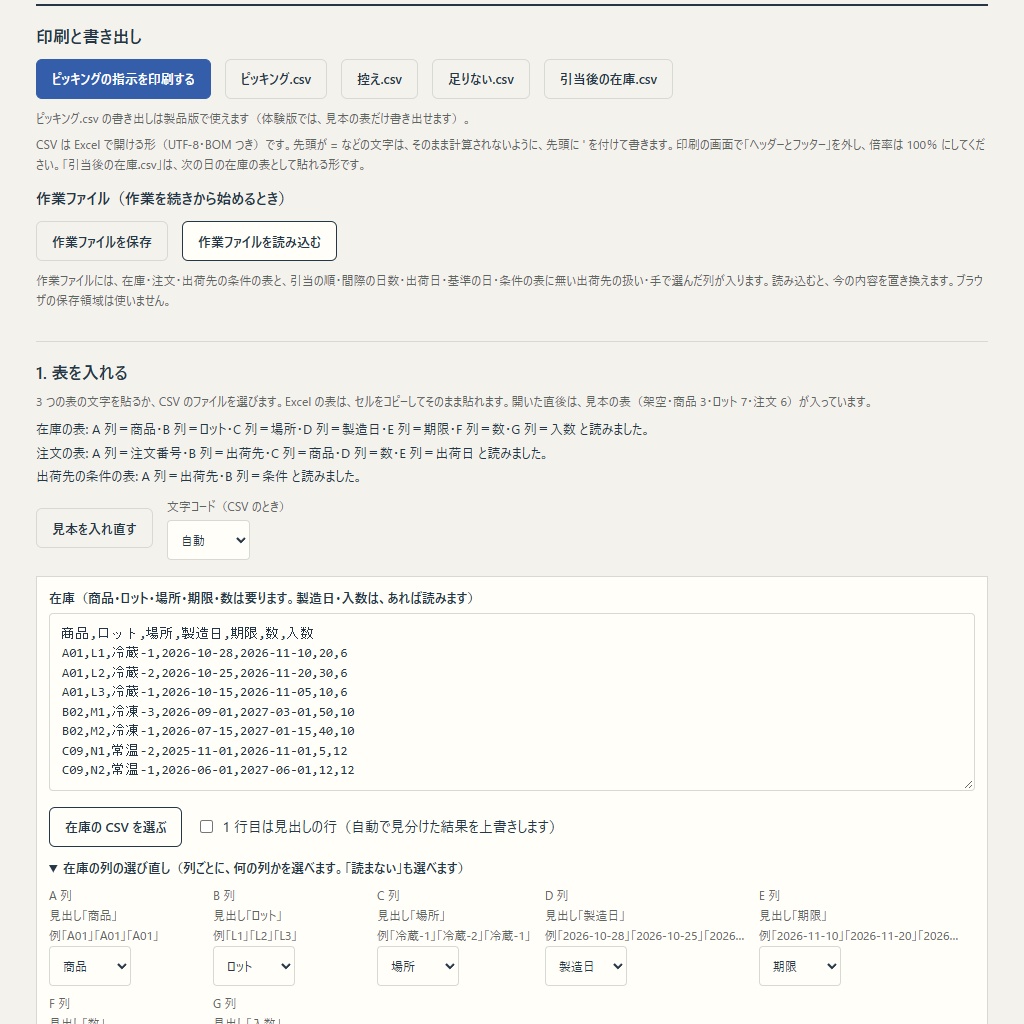Save the work file with 作業ファイルを保存

[x=102, y=241]
